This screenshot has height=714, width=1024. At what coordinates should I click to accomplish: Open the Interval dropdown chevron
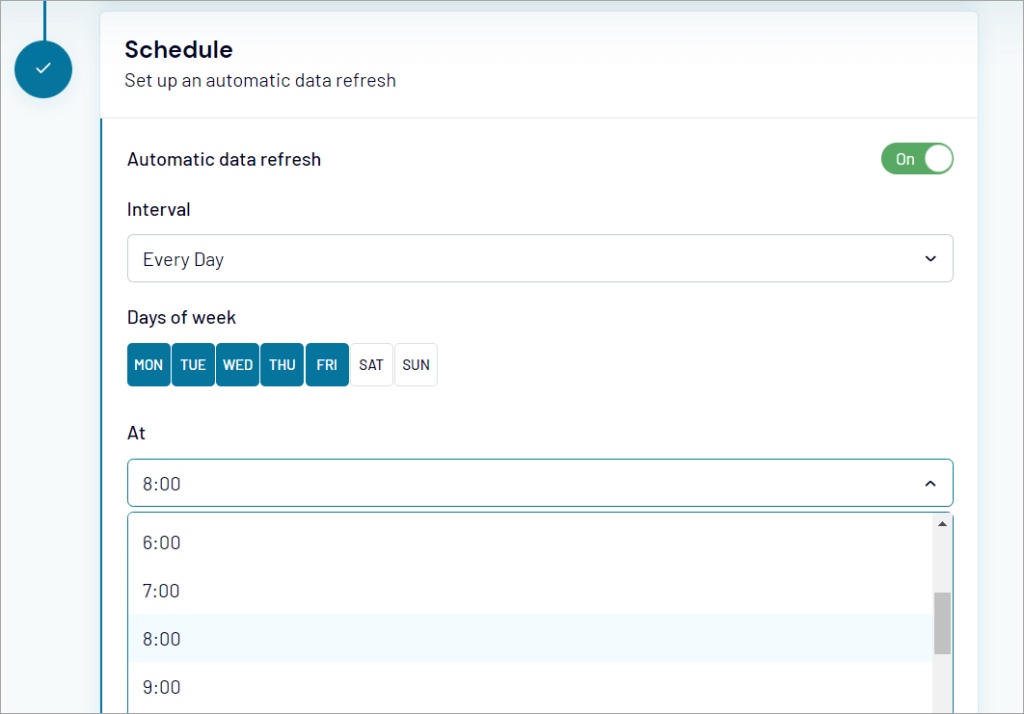point(930,258)
